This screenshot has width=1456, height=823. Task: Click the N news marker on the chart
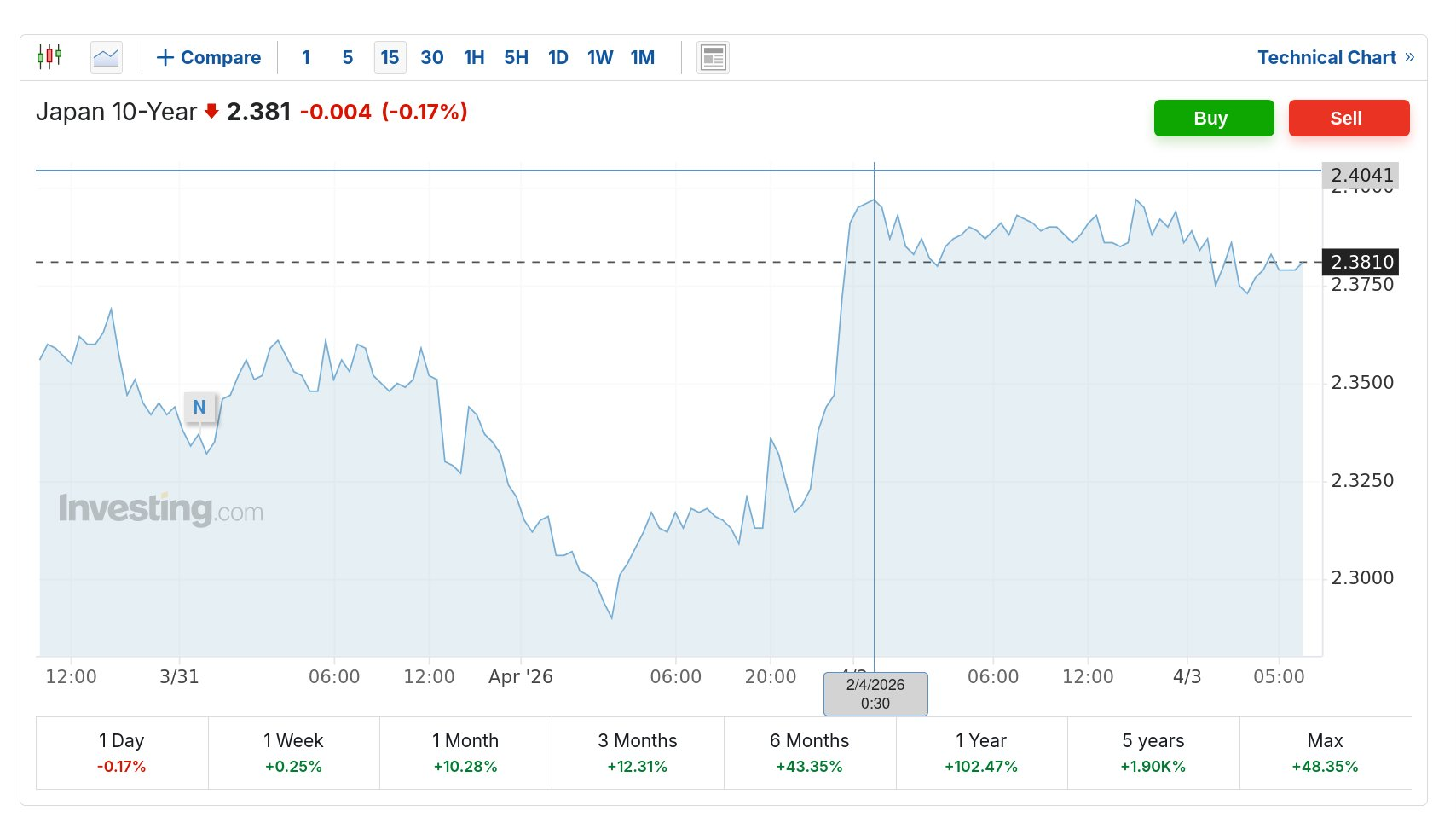pyautogui.click(x=199, y=408)
